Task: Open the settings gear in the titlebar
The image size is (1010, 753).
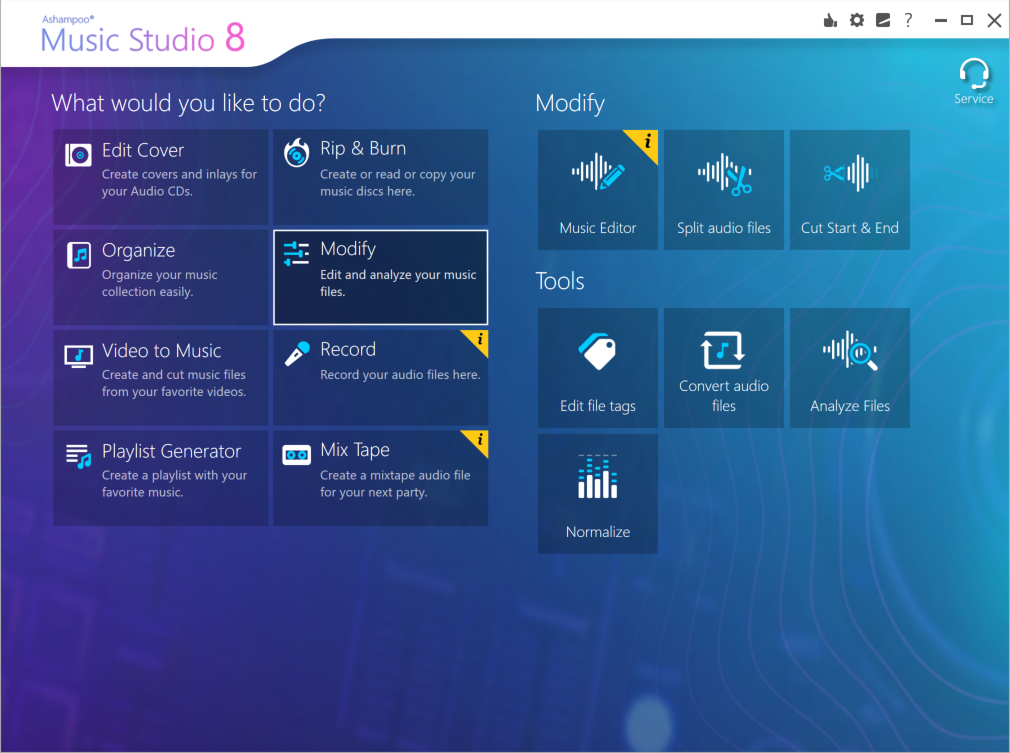Action: click(856, 19)
